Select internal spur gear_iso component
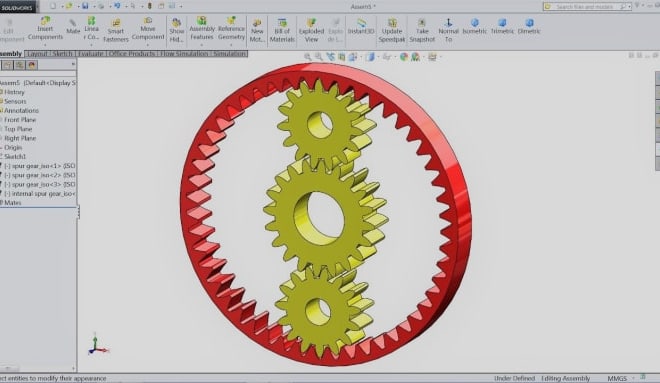Screen dimensions: 660x383 click(x=39, y=194)
